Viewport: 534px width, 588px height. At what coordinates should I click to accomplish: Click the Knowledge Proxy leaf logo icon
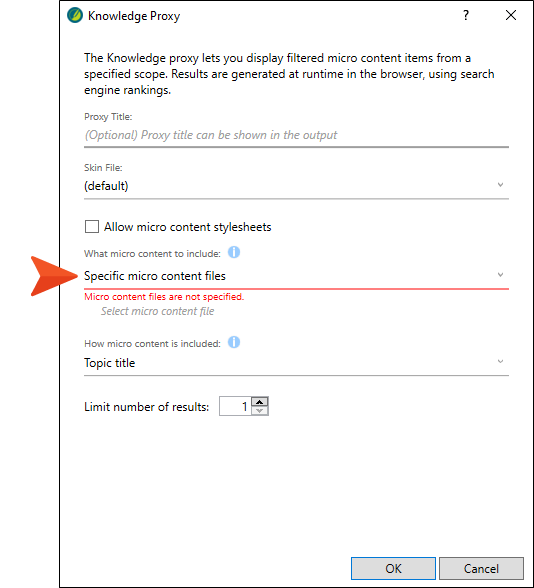tap(75, 15)
